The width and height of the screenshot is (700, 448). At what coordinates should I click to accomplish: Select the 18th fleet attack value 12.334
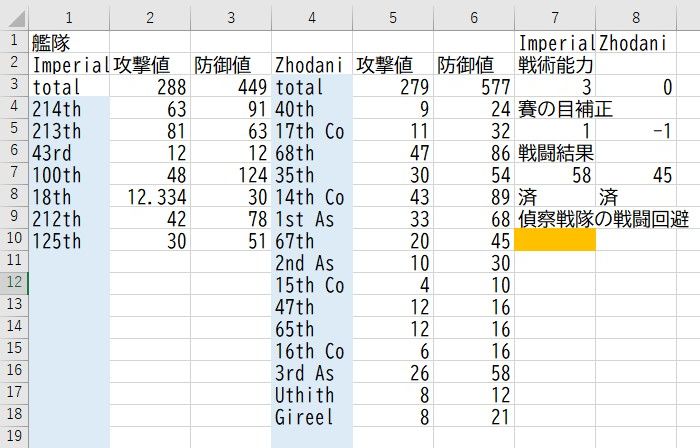click(x=150, y=196)
